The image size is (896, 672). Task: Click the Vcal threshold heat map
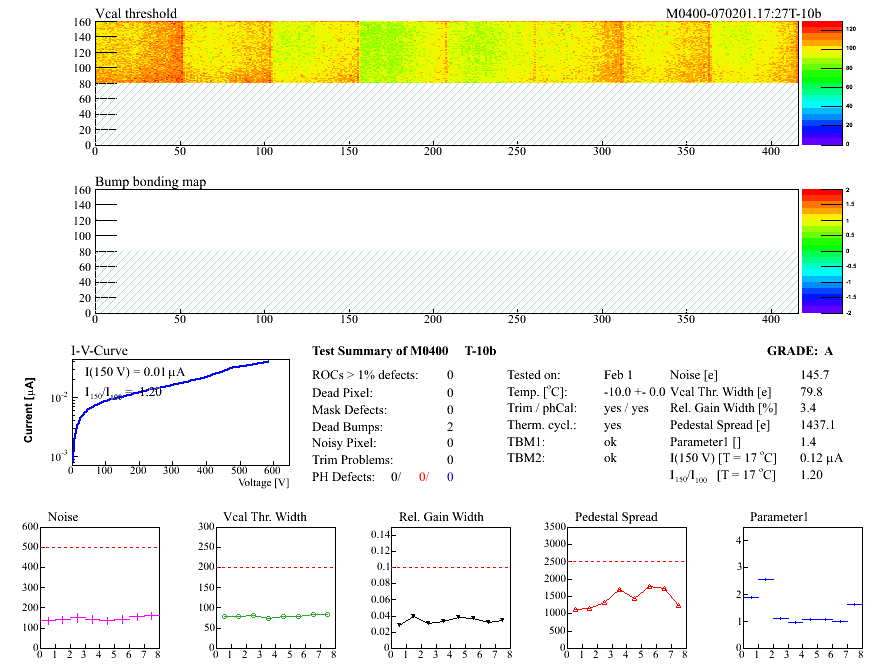coord(446,53)
